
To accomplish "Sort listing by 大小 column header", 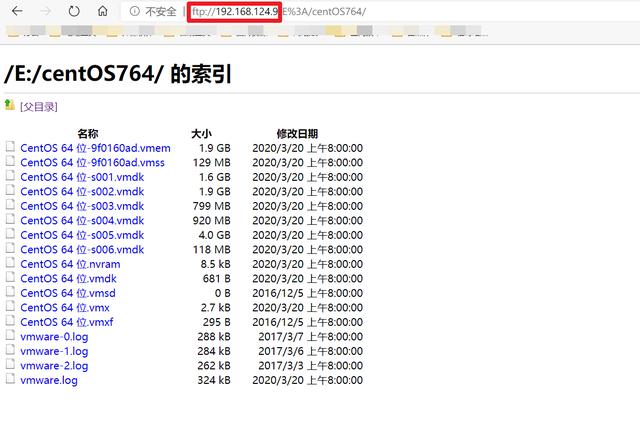I will [201, 133].
